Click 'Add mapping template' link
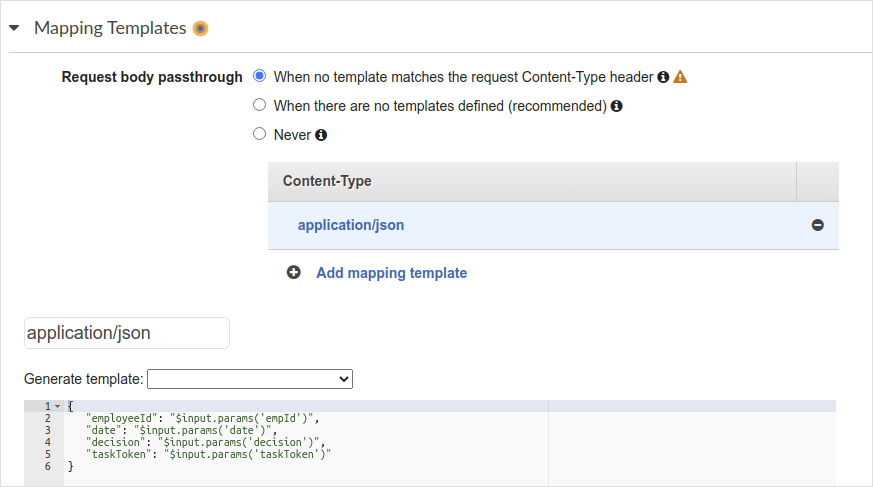The height and width of the screenshot is (487, 873). (x=391, y=273)
